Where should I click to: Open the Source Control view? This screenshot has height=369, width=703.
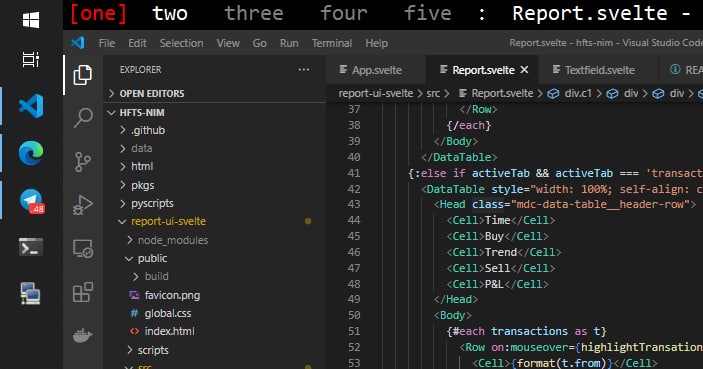83,161
